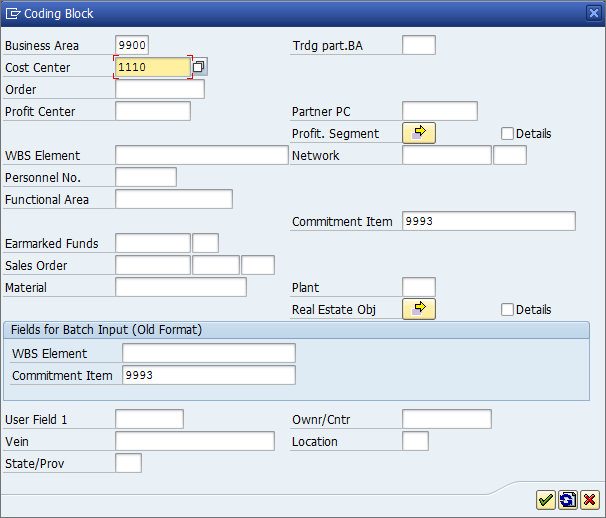This screenshot has width=606, height=518.
Task: Tick Details checkbox beside Real Estate Obj
Action: point(507,310)
